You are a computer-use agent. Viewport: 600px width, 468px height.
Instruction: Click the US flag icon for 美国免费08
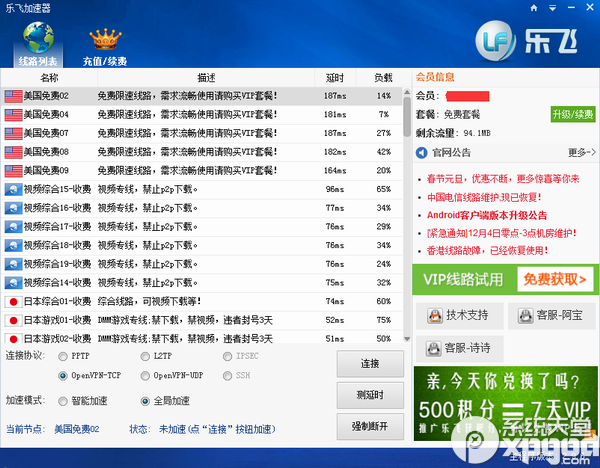click(13, 152)
